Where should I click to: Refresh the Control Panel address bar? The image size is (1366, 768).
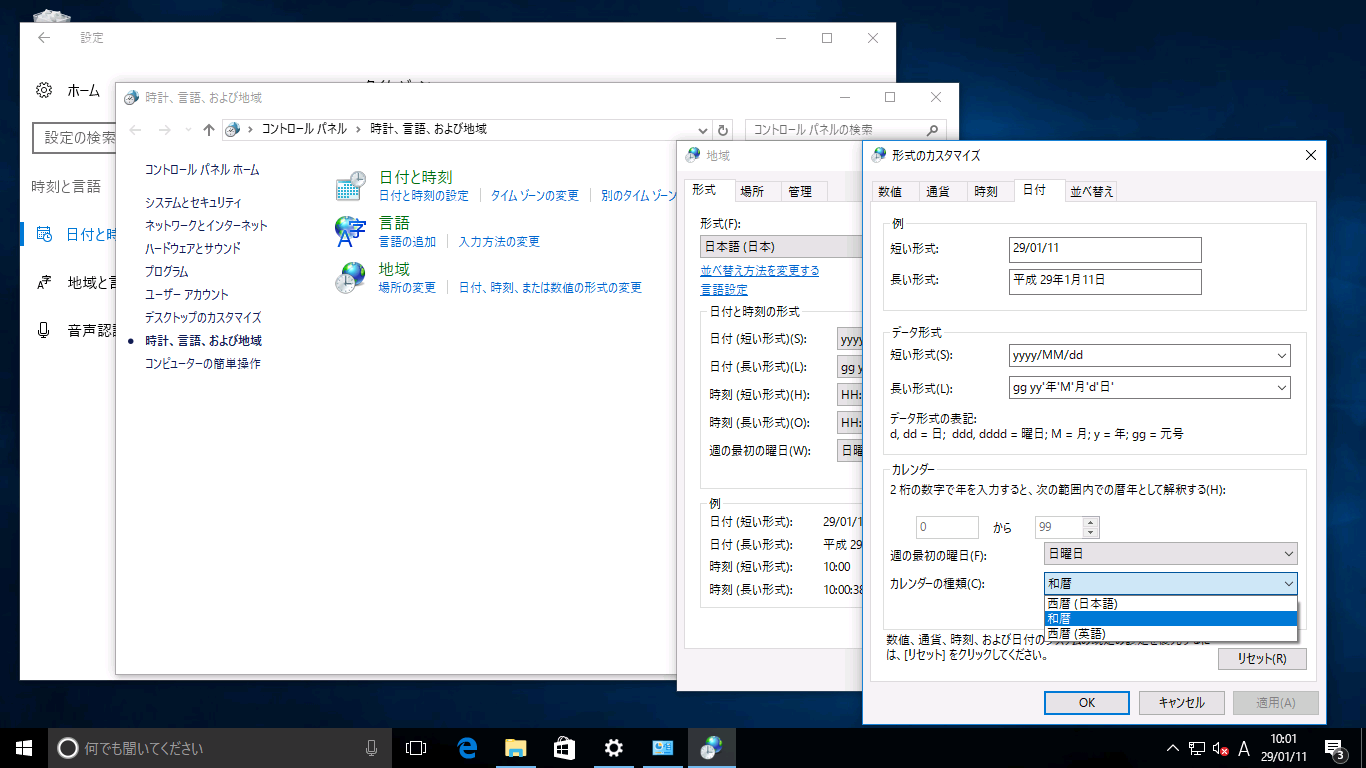coord(724,129)
